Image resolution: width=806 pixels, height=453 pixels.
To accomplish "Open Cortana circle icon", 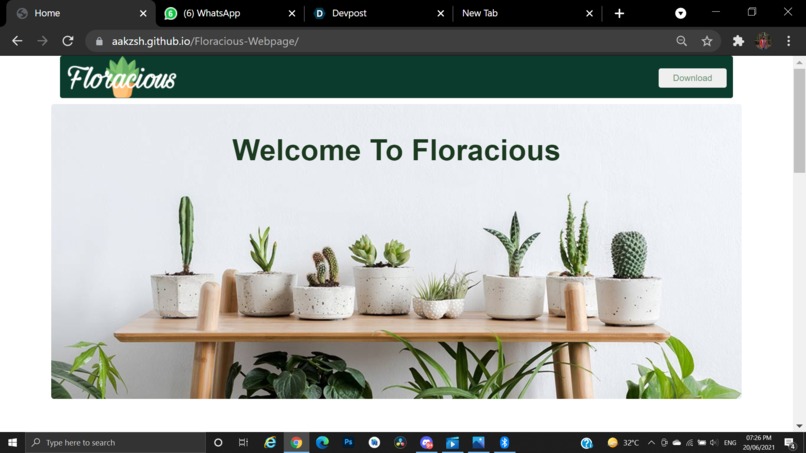I will pos(218,442).
